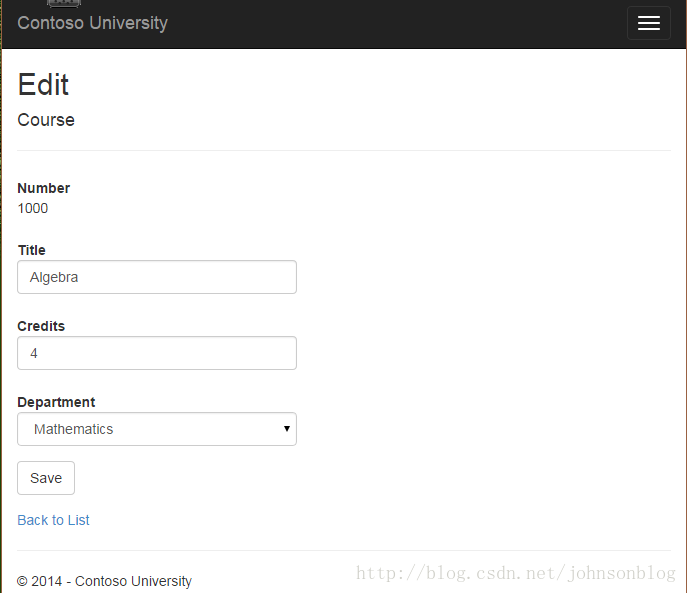Click the partial icon above the brand name
Viewport: 687px width, 593px height.
point(64,4)
